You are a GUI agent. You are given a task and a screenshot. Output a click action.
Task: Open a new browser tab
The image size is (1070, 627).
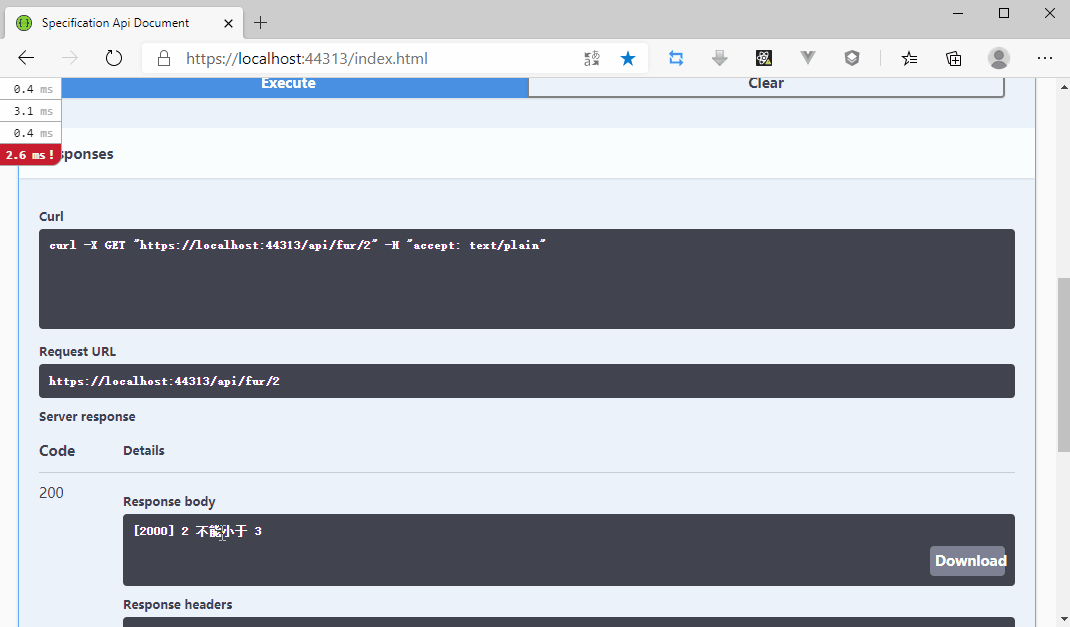point(261,22)
